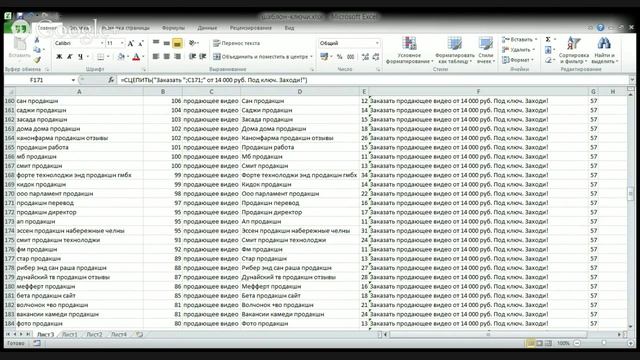This screenshot has height=360, width=640.
Task: Click Insert cells (Вставить) in Cells group
Action: pos(520,40)
